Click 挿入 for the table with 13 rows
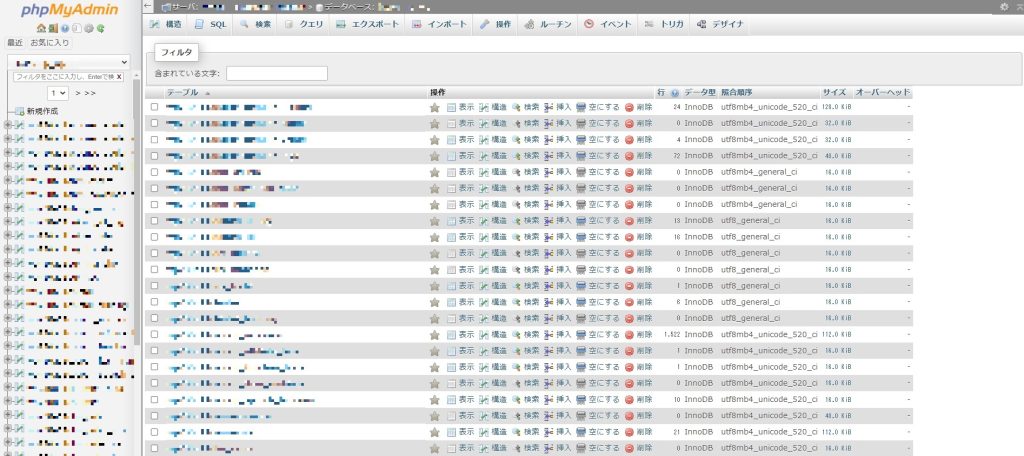This screenshot has height=456, width=1024. point(558,221)
